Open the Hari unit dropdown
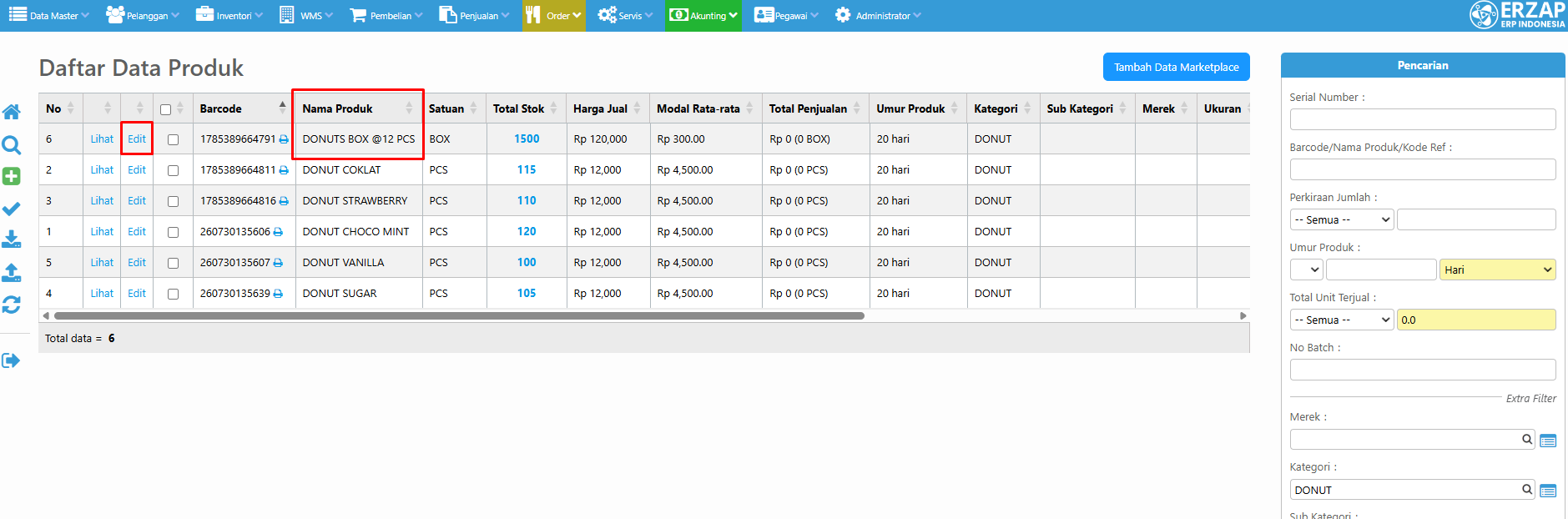The height and width of the screenshot is (519, 1568). [x=1497, y=270]
